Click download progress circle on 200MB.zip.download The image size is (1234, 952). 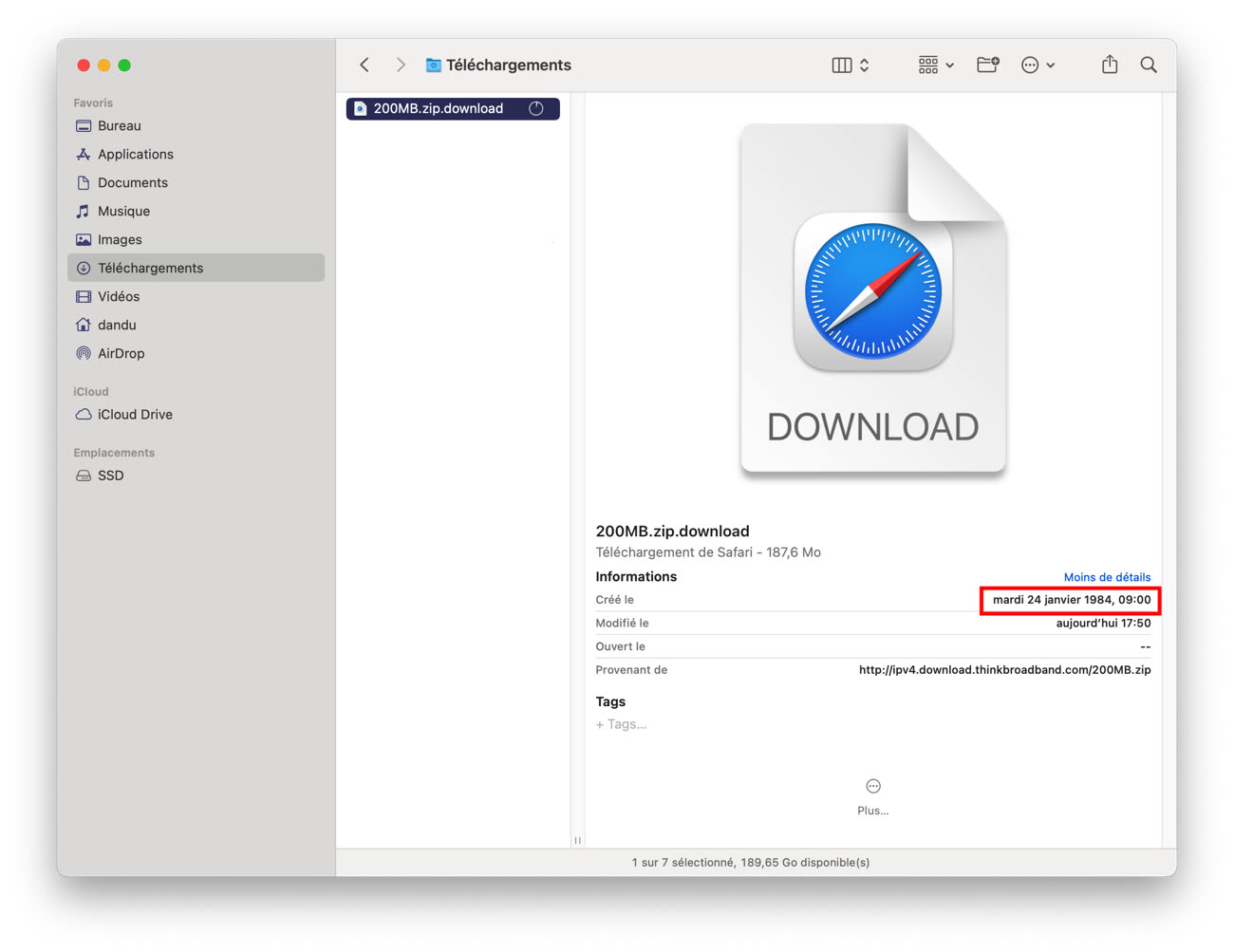536,108
